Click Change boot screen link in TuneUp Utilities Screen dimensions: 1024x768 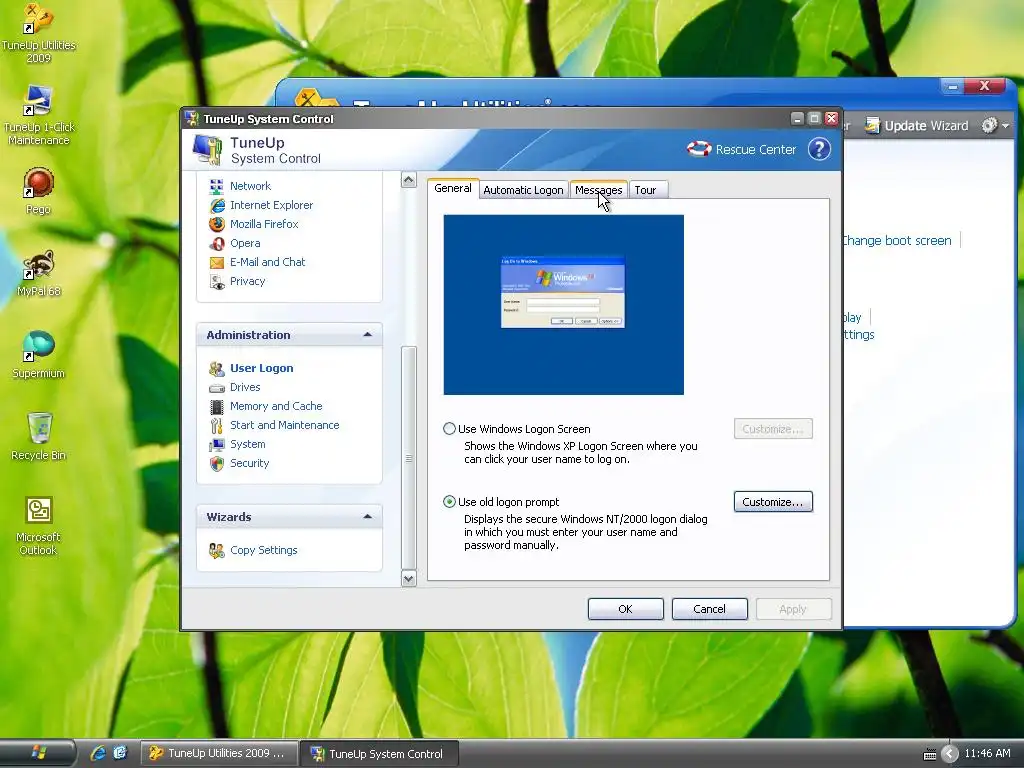[897, 240]
